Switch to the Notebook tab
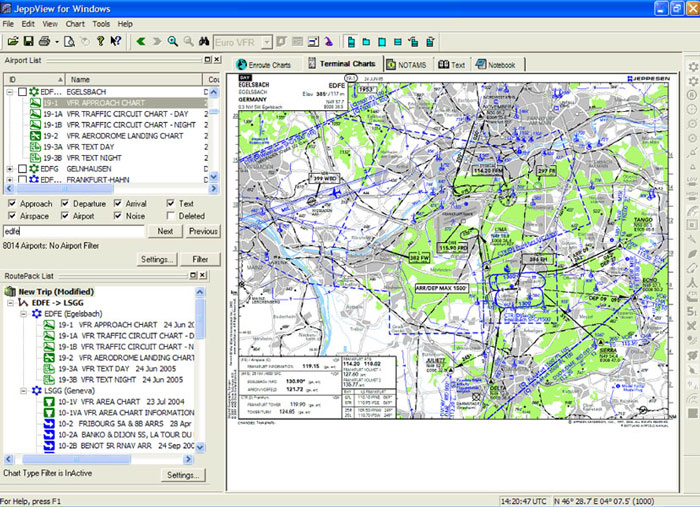 click(496, 65)
